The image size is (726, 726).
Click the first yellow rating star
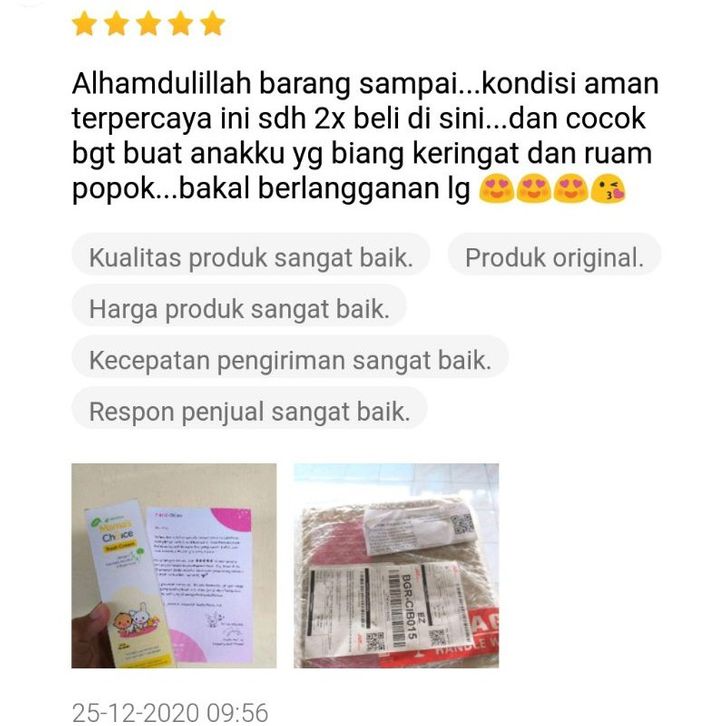(84, 24)
